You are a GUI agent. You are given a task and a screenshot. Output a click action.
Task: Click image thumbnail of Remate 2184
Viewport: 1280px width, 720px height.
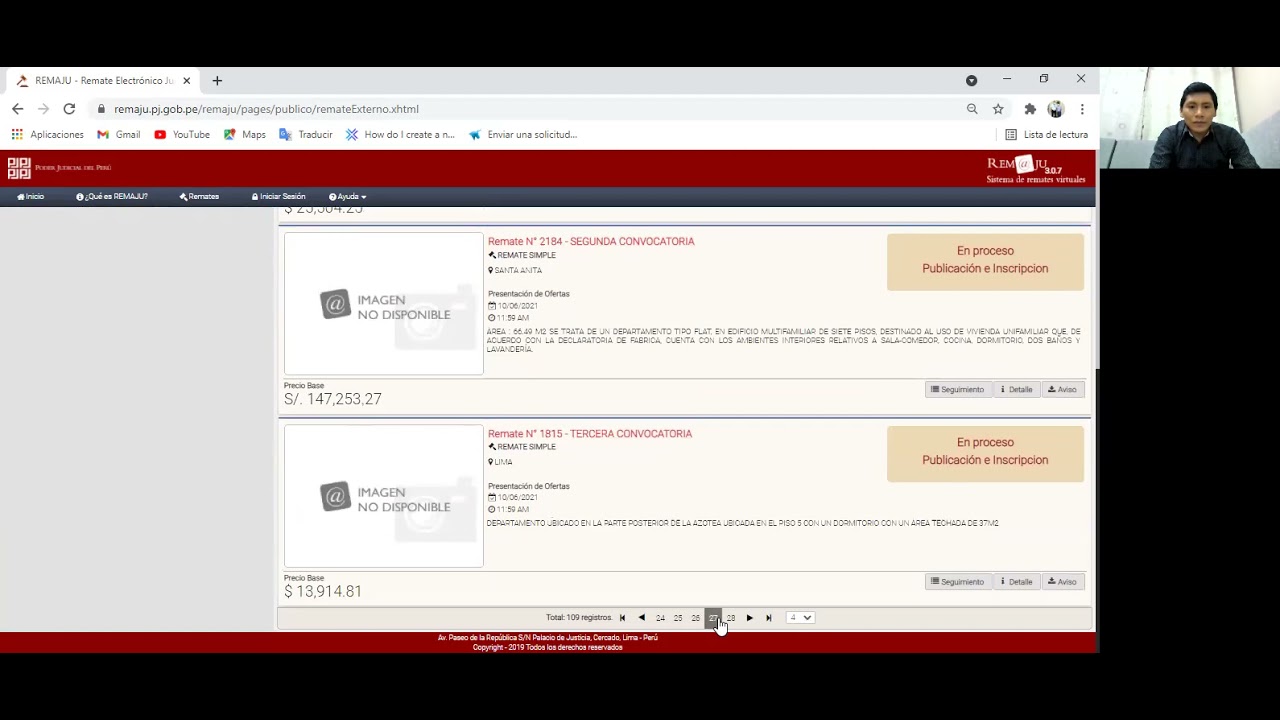pos(384,304)
